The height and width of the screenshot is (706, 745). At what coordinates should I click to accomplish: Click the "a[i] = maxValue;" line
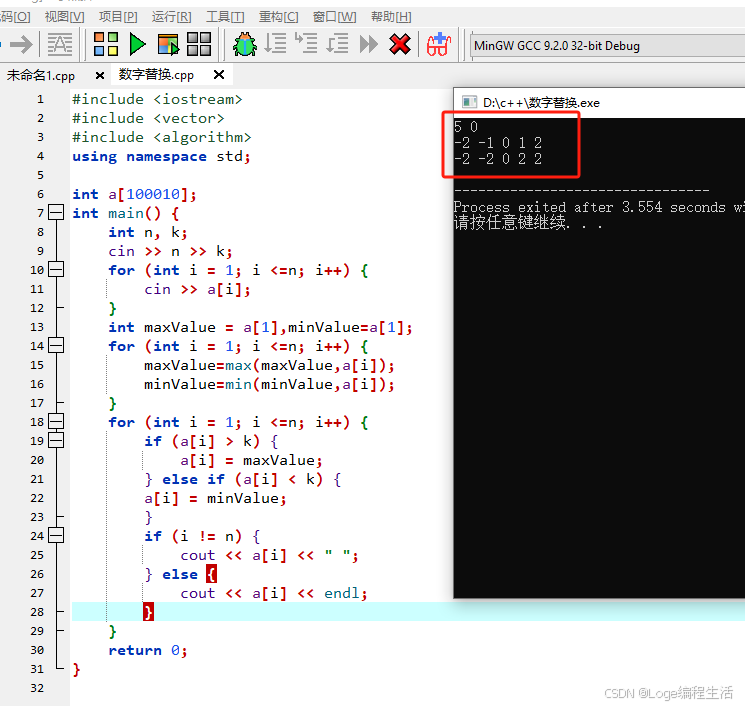pyautogui.click(x=251, y=460)
